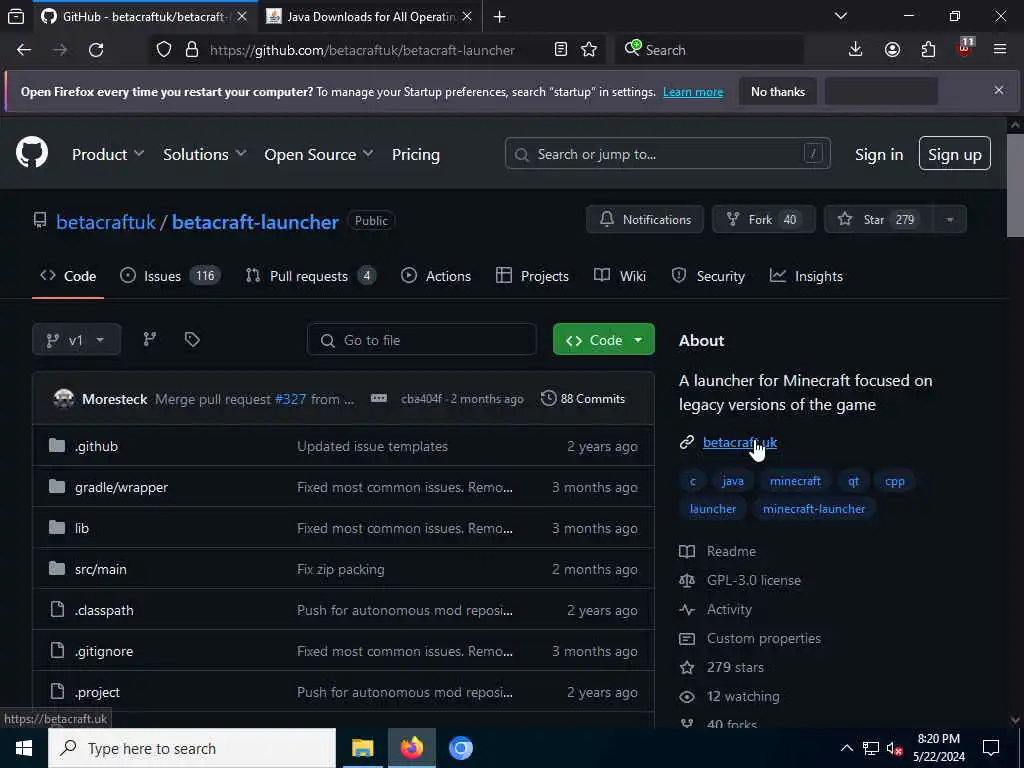This screenshot has width=1024, height=768.
Task: Reload the page with the refresh icon
Action: point(96,50)
